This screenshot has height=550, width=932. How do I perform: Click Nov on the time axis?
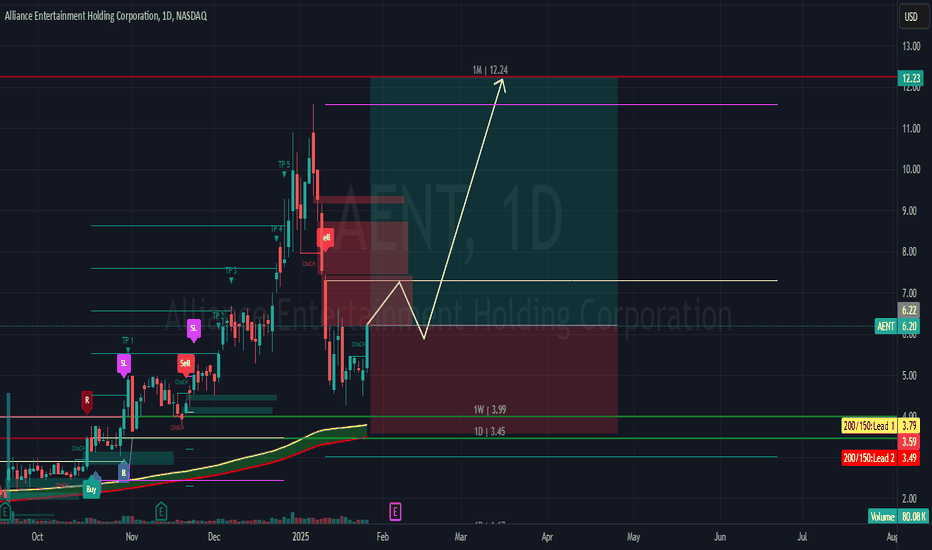tap(132, 536)
